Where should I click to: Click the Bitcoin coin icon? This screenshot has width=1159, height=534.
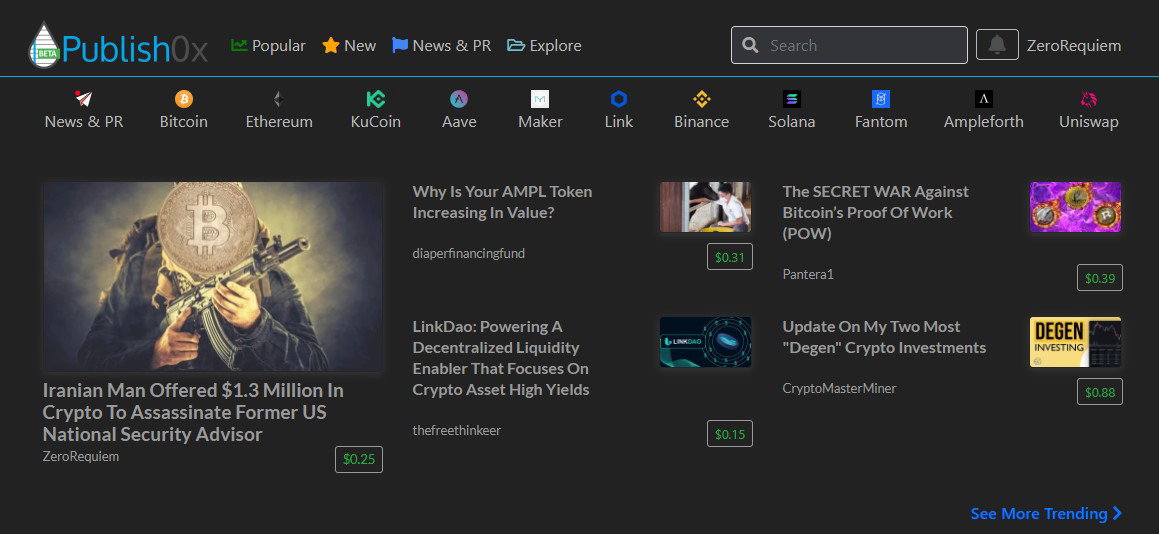pos(183,99)
